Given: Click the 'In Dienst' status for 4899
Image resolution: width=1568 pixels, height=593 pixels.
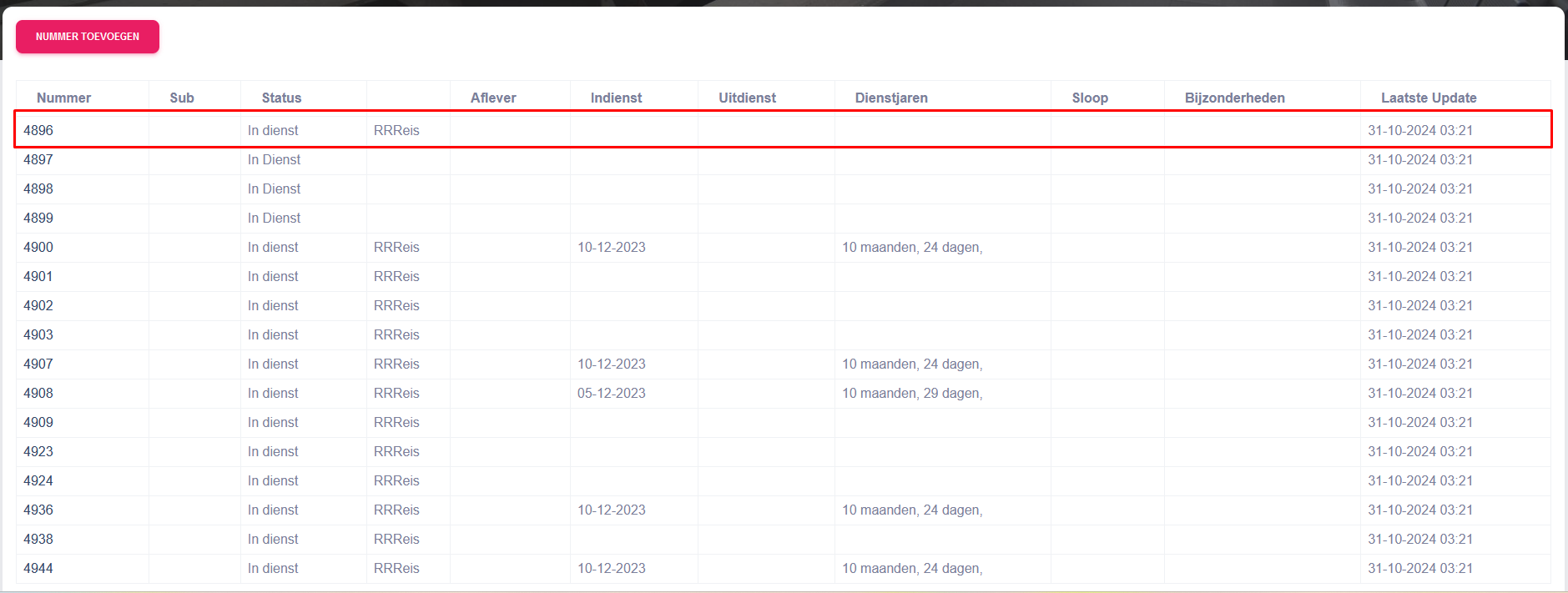Looking at the screenshot, I should 274,218.
